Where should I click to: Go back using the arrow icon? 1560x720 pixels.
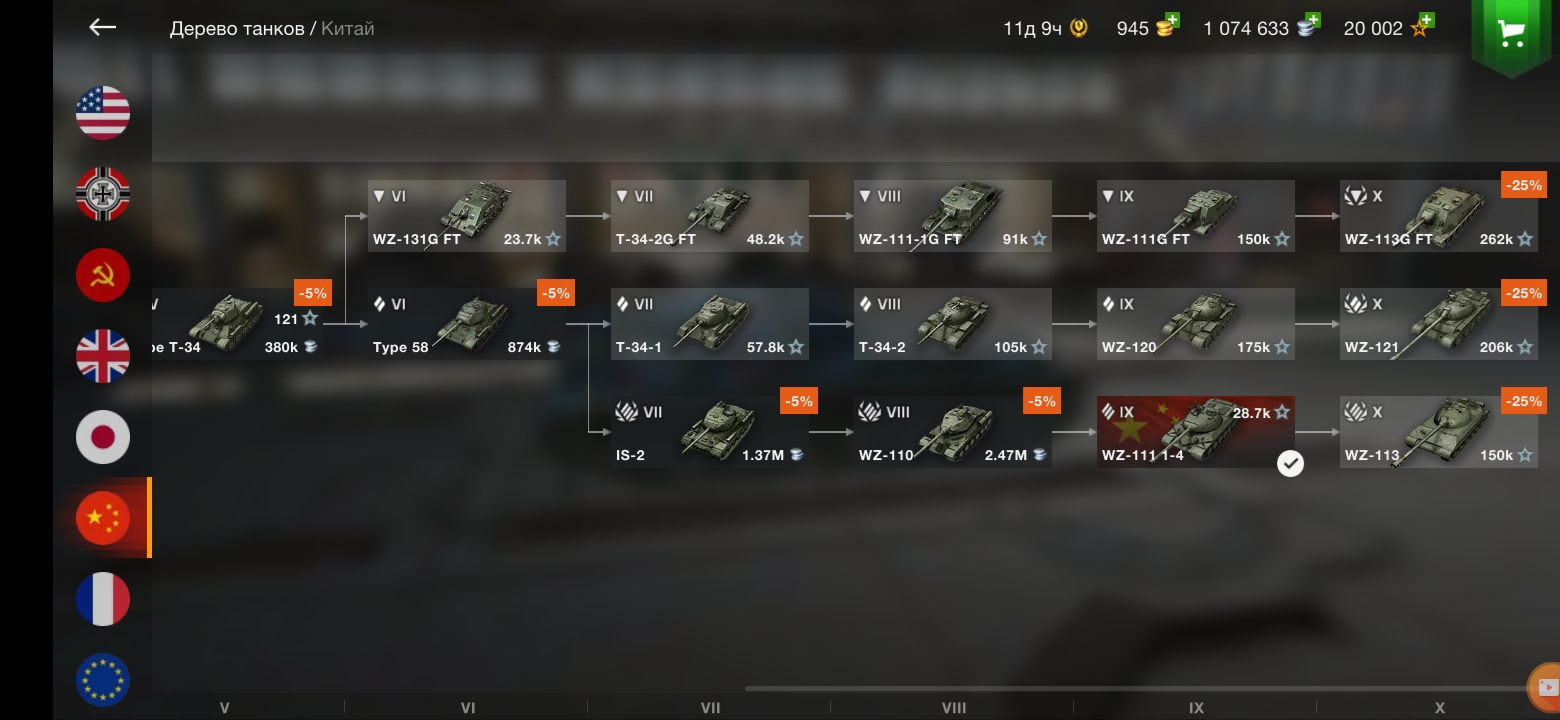tap(103, 27)
